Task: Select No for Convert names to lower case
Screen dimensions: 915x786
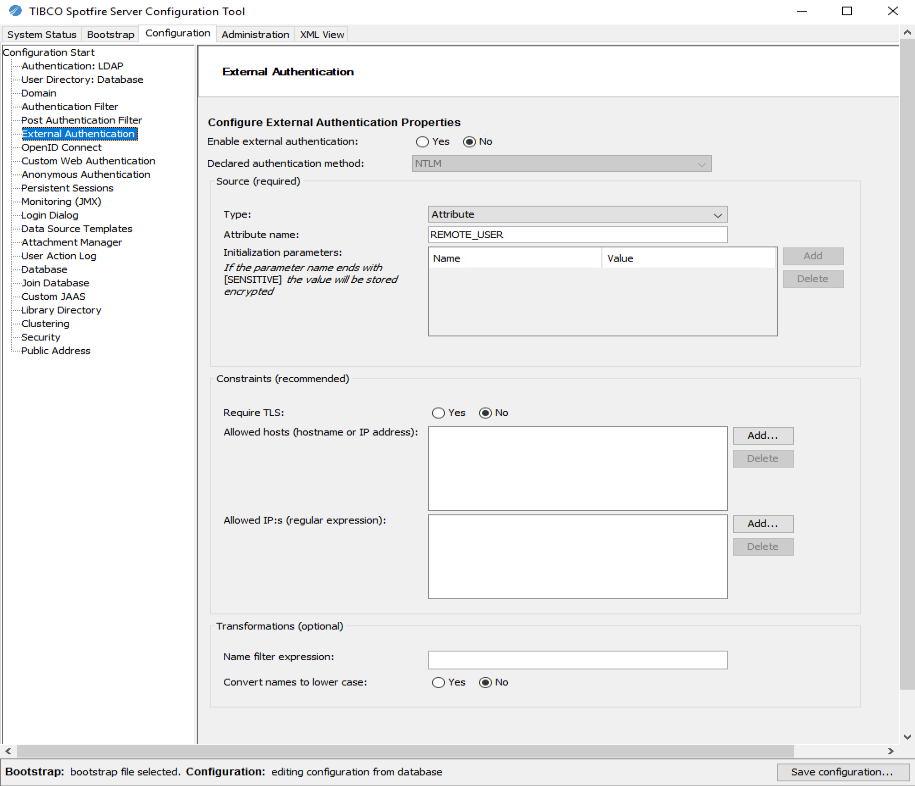Action: point(485,683)
